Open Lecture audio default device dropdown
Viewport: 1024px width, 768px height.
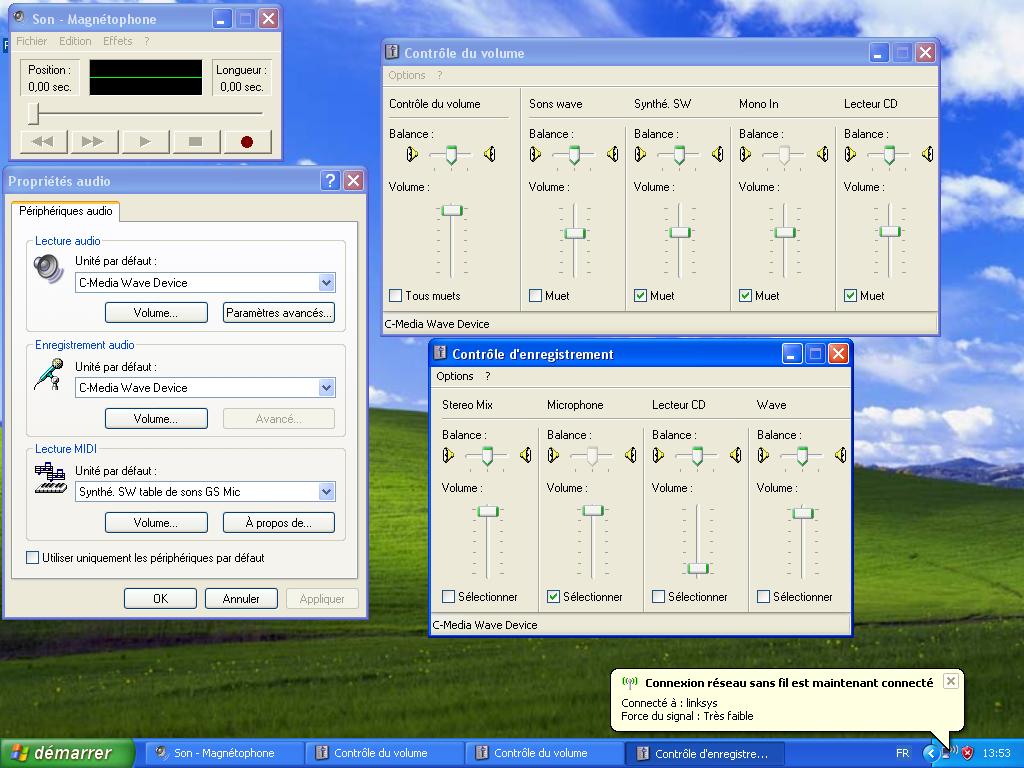click(x=326, y=283)
